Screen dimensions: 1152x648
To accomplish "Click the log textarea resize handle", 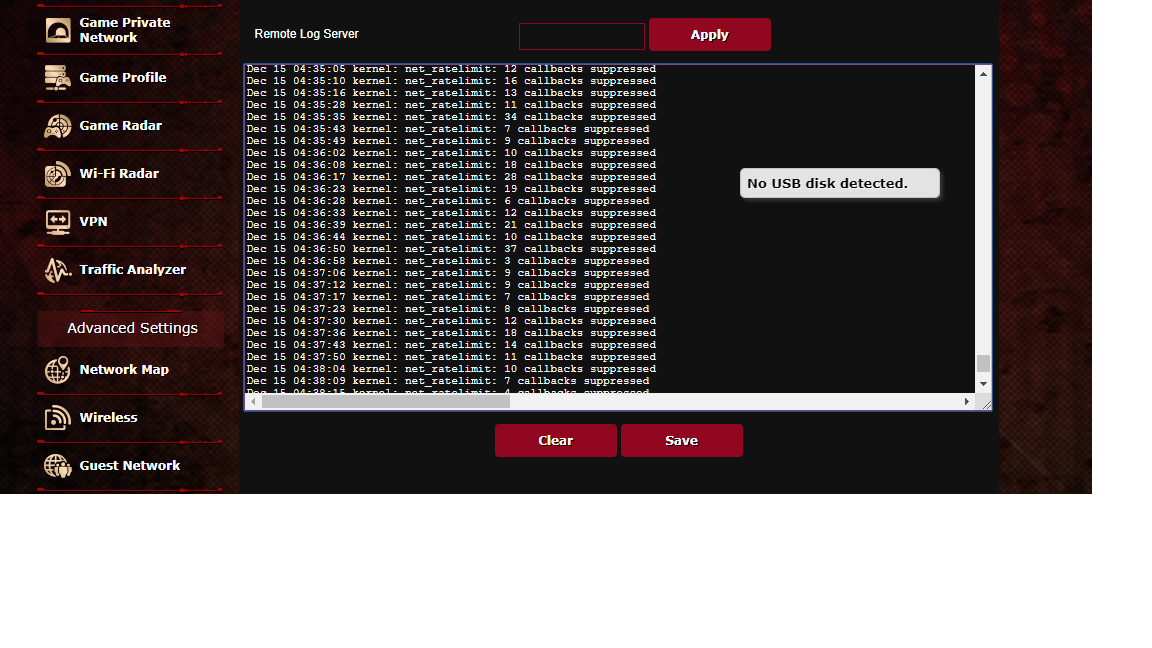I will pos(986,404).
